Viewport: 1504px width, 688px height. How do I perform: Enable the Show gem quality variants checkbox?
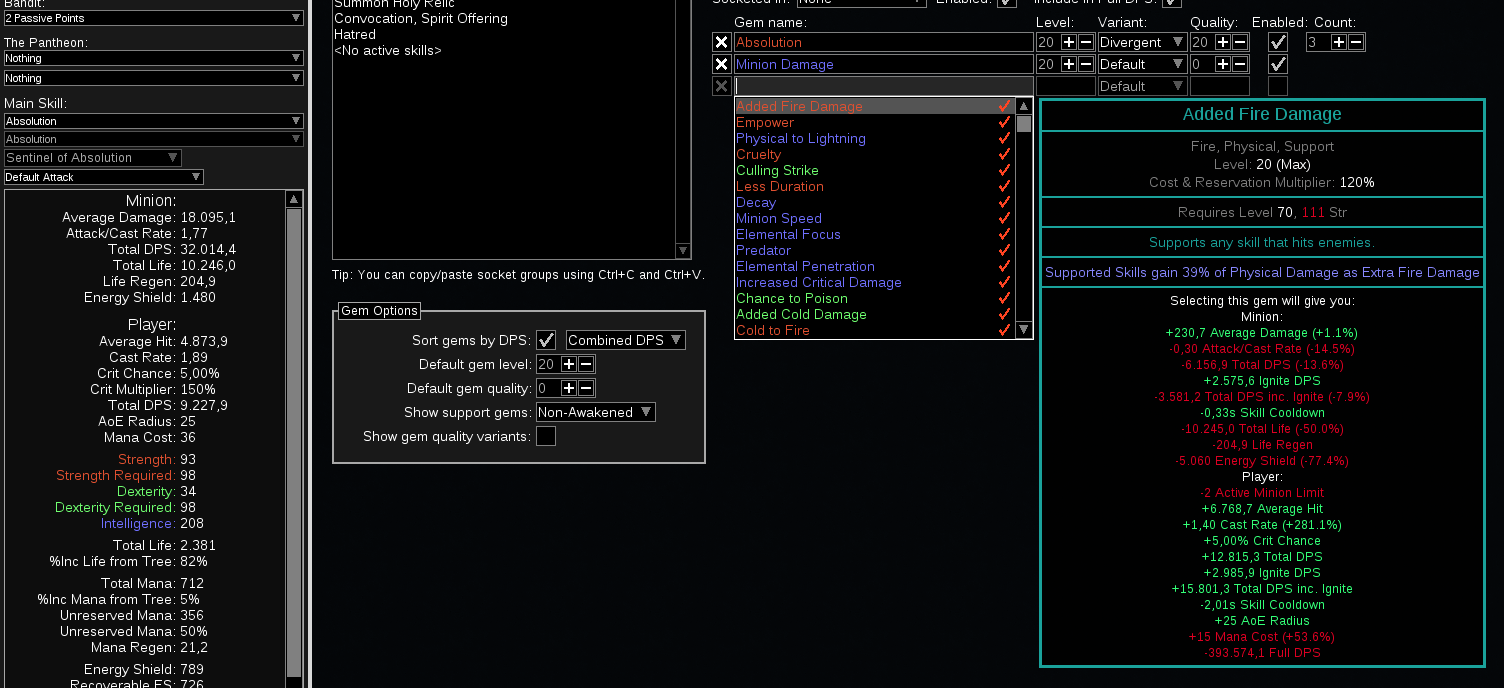click(x=546, y=436)
